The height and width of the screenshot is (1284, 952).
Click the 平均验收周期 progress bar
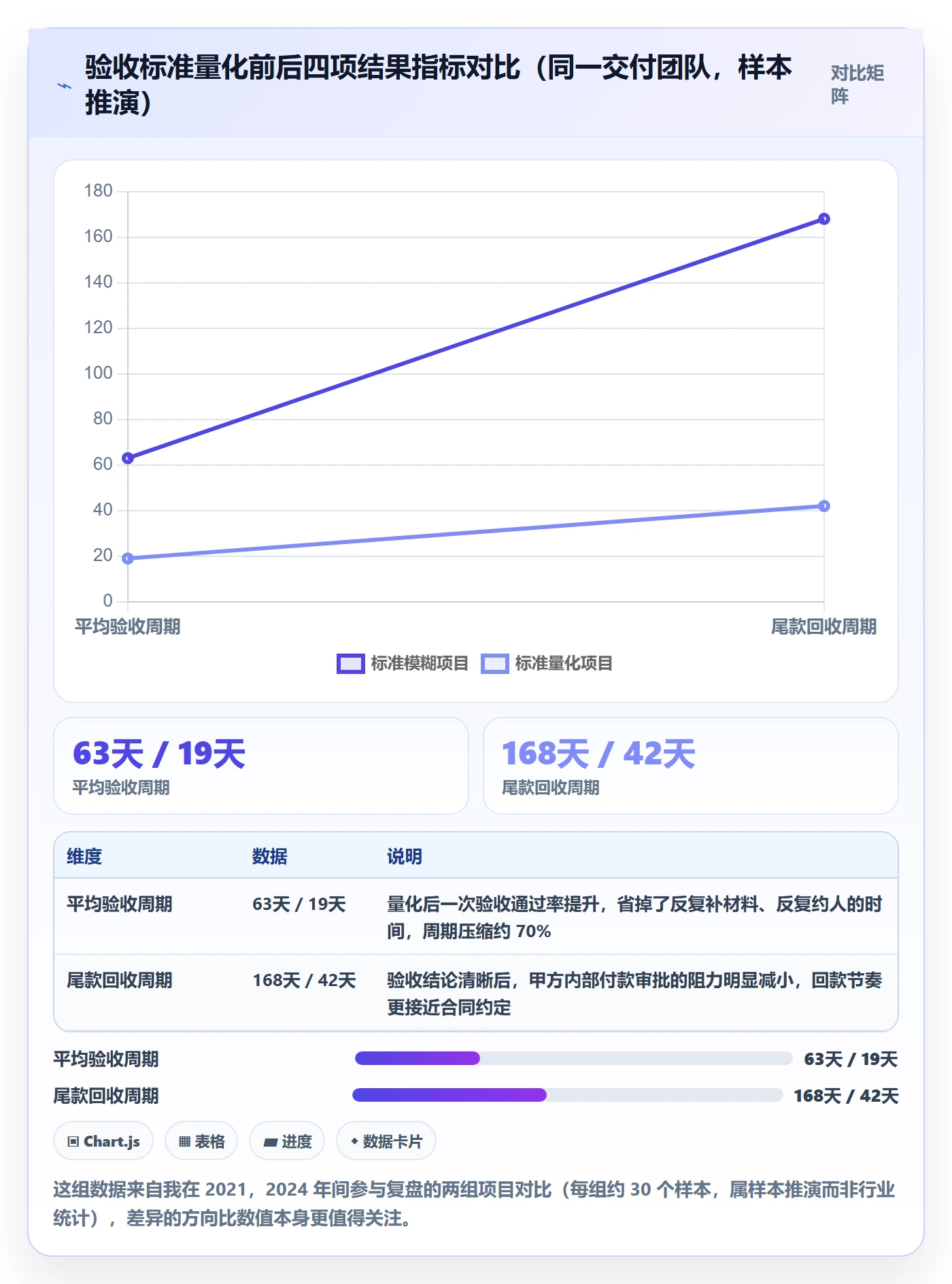[x=574, y=1058]
